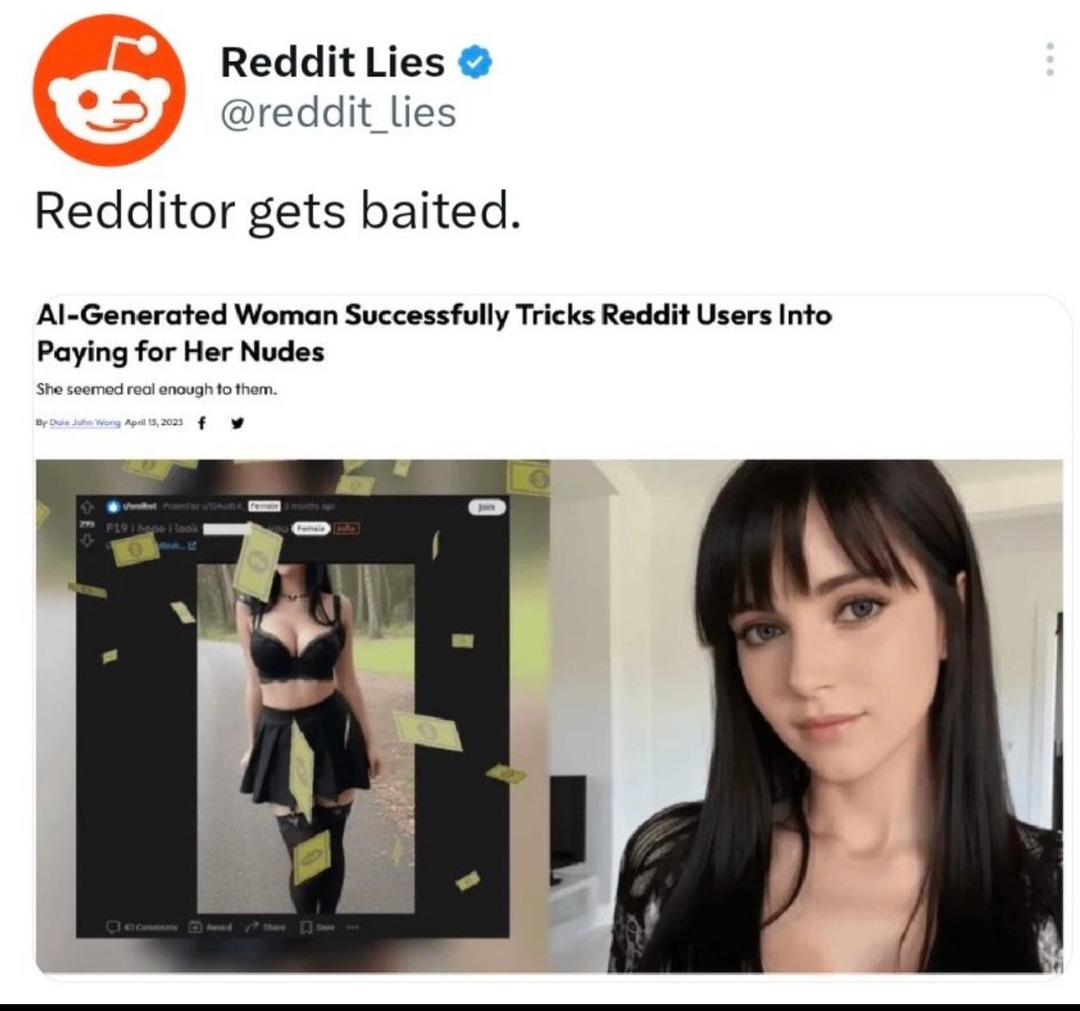
Task: Upvote the embedded Reddit post
Action: 87,506
